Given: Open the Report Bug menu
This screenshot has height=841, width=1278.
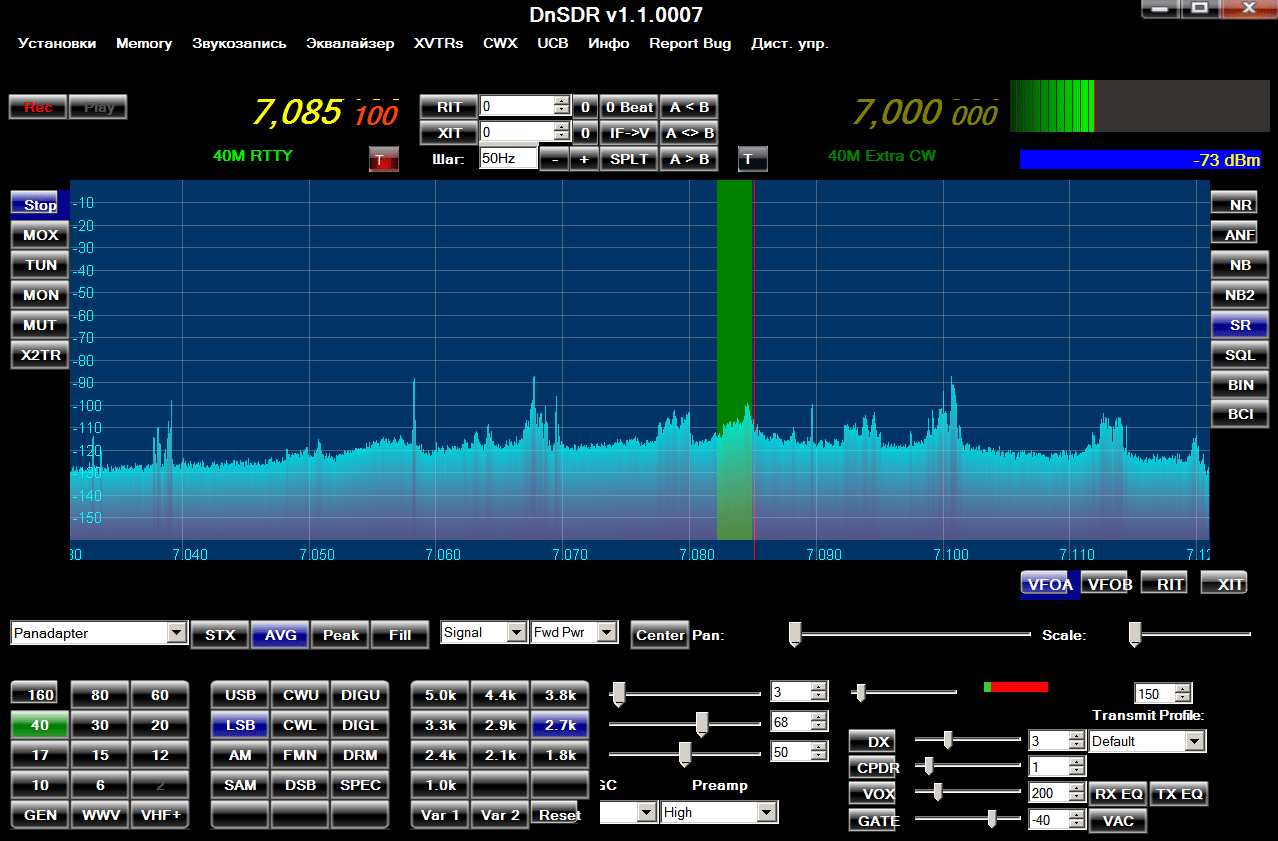Looking at the screenshot, I should coord(690,43).
